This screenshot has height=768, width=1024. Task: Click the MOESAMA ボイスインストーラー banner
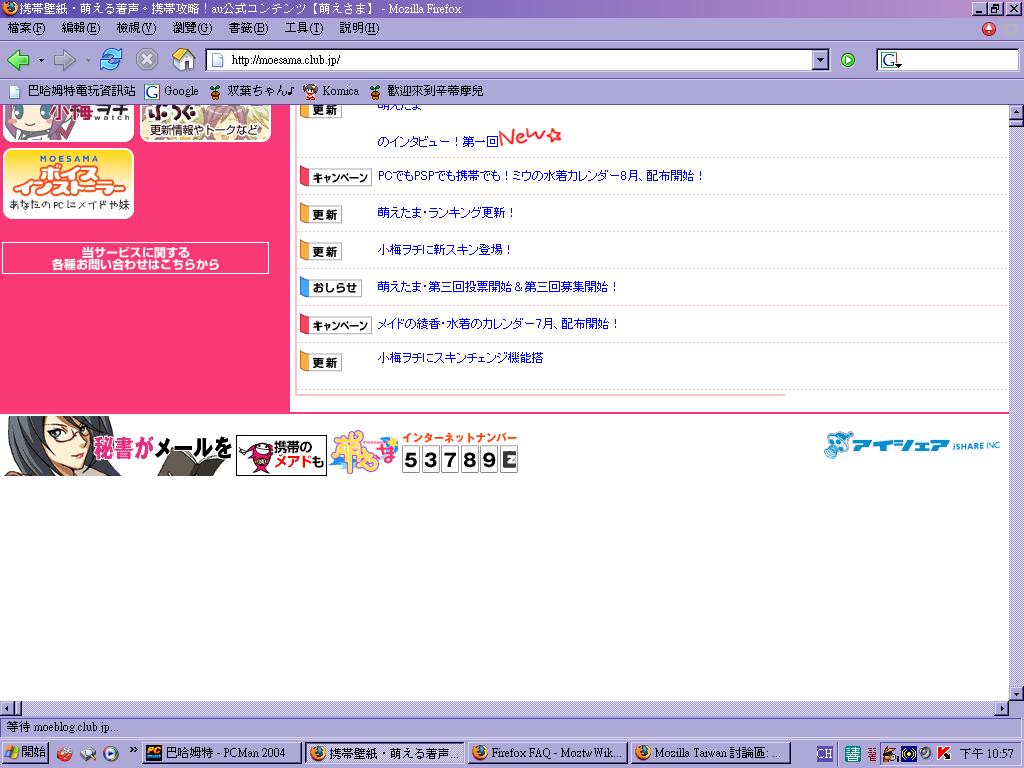(x=68, y=182)
